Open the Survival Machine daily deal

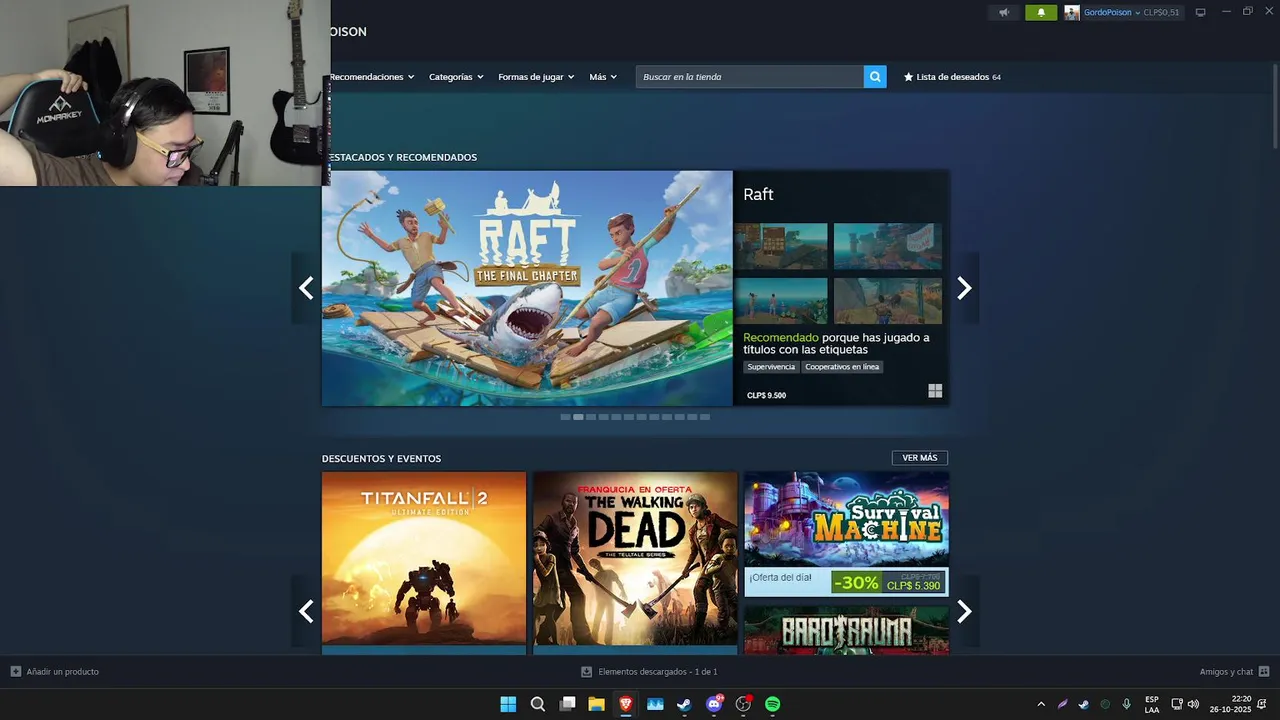846,534
